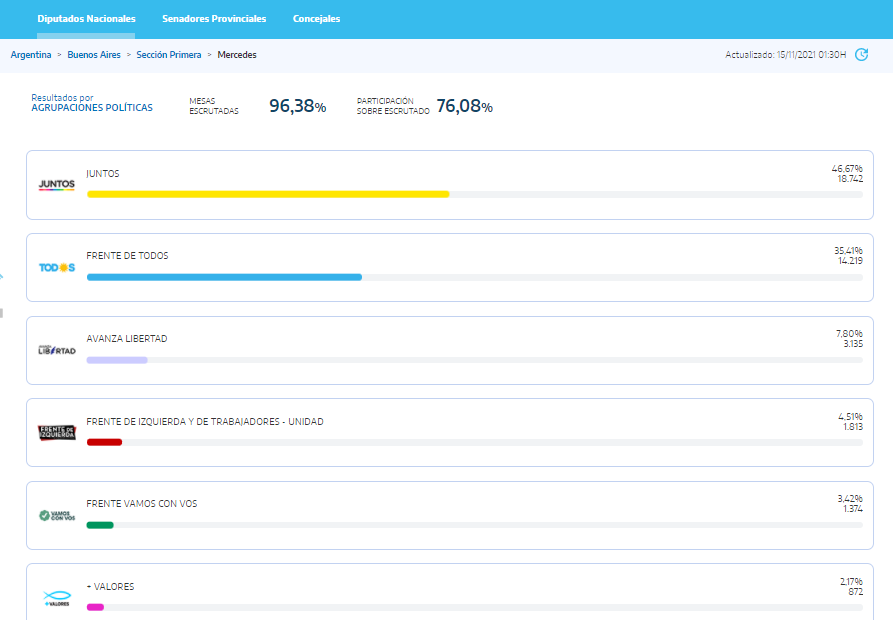Navigate to Buenos Aires breadcrumb link
This screenshot has height=620, width=893.
pyautogui.click(x=94, y=55)
